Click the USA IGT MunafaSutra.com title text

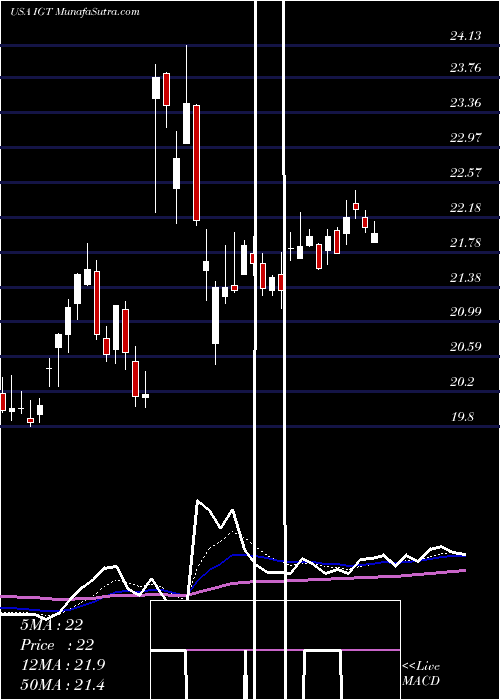(75, 12)
